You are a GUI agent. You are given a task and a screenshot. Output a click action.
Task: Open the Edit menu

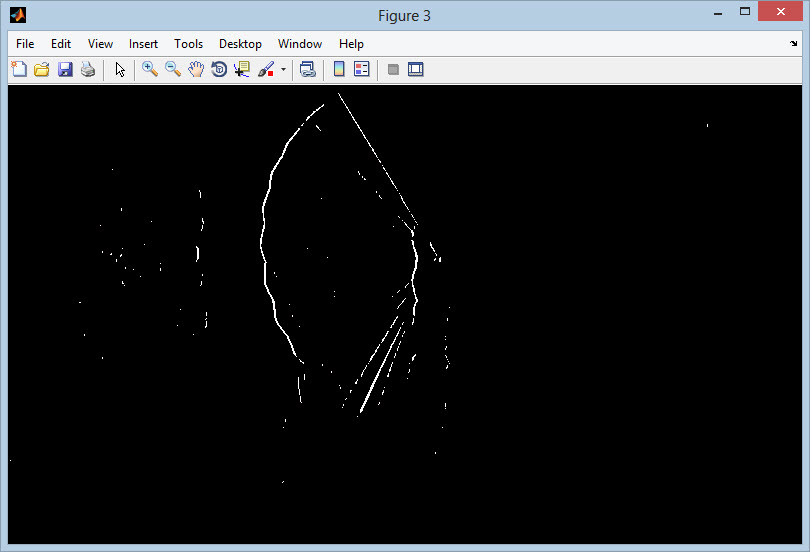click(61, 44)
